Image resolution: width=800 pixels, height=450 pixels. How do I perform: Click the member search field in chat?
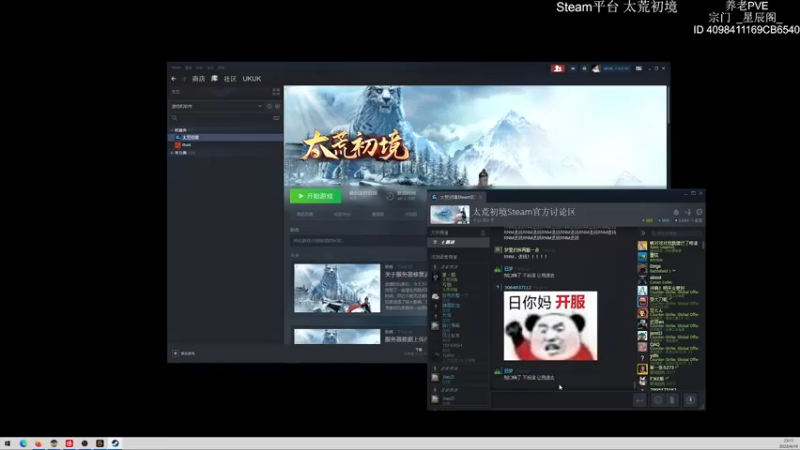coord(675,233)
